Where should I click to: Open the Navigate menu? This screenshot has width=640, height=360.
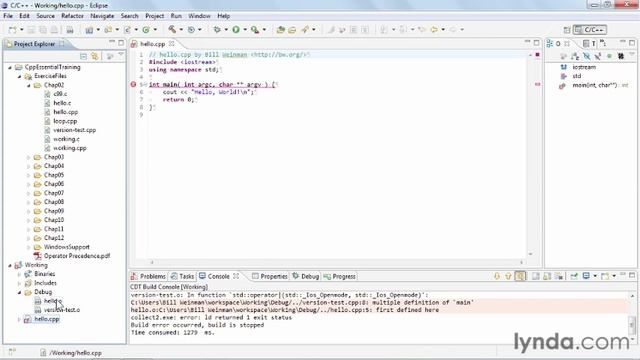coord(102,16)
